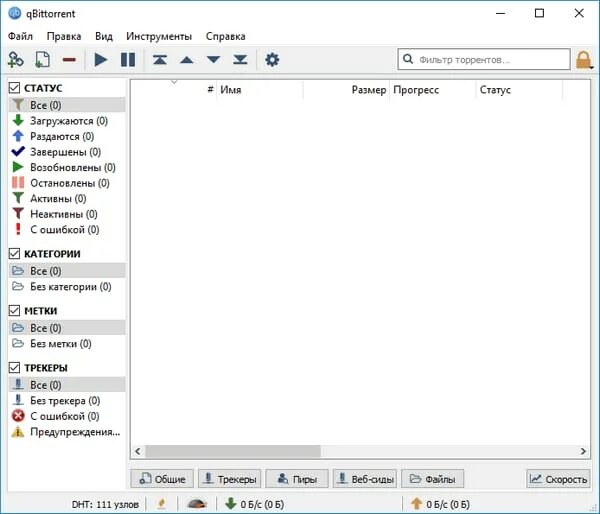Select Все (0) under ТРЕКЕРЫ
Image resolution: width=600 pixels, height=514 pixels.
click(67, 385)
